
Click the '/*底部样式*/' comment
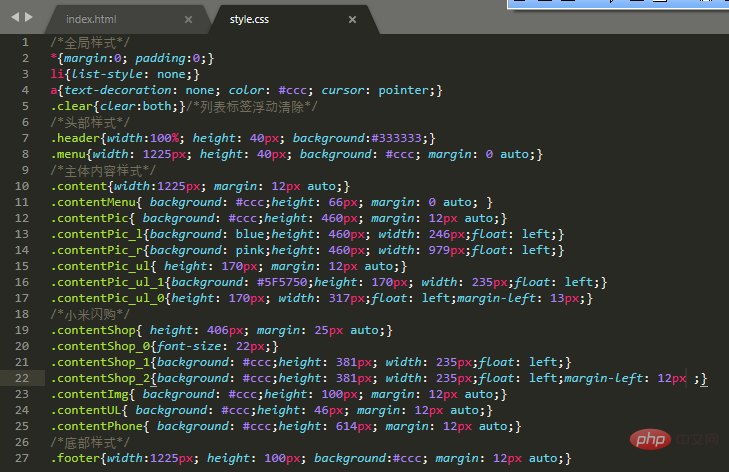click(x=90, y=442)
